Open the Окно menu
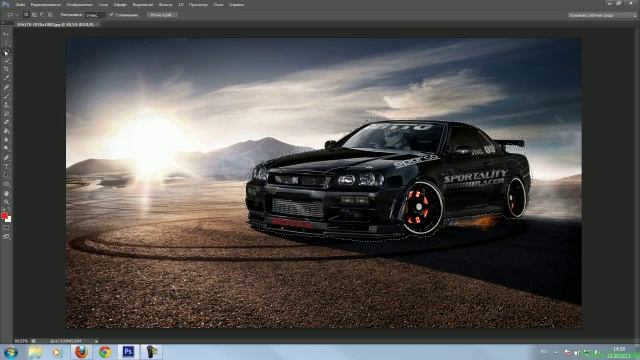 218,4
